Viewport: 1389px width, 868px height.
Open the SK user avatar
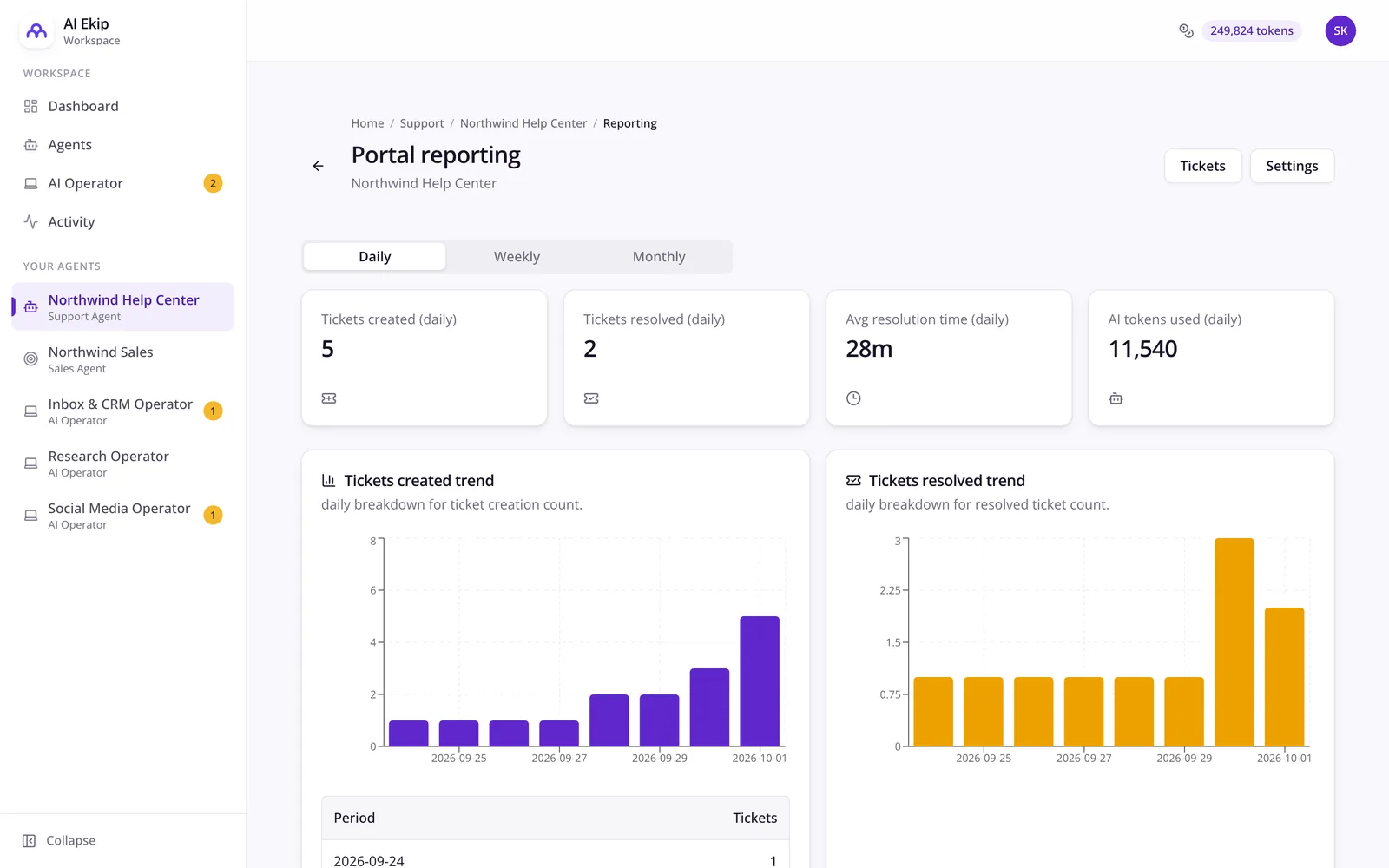[x=1340, y=30]
